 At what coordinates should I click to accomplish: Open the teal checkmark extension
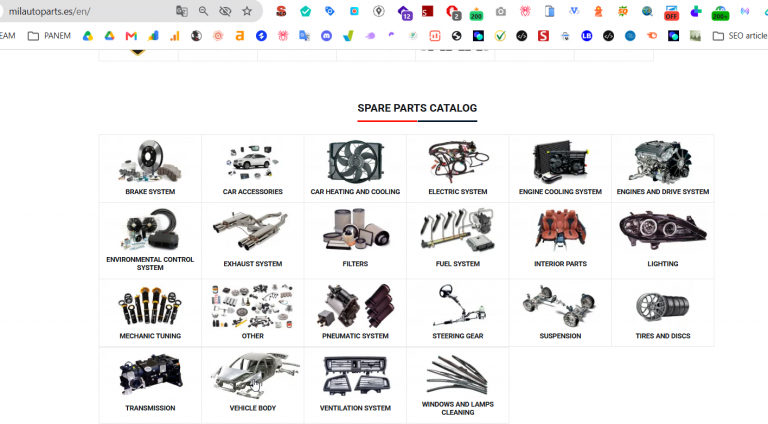(306, 11)
